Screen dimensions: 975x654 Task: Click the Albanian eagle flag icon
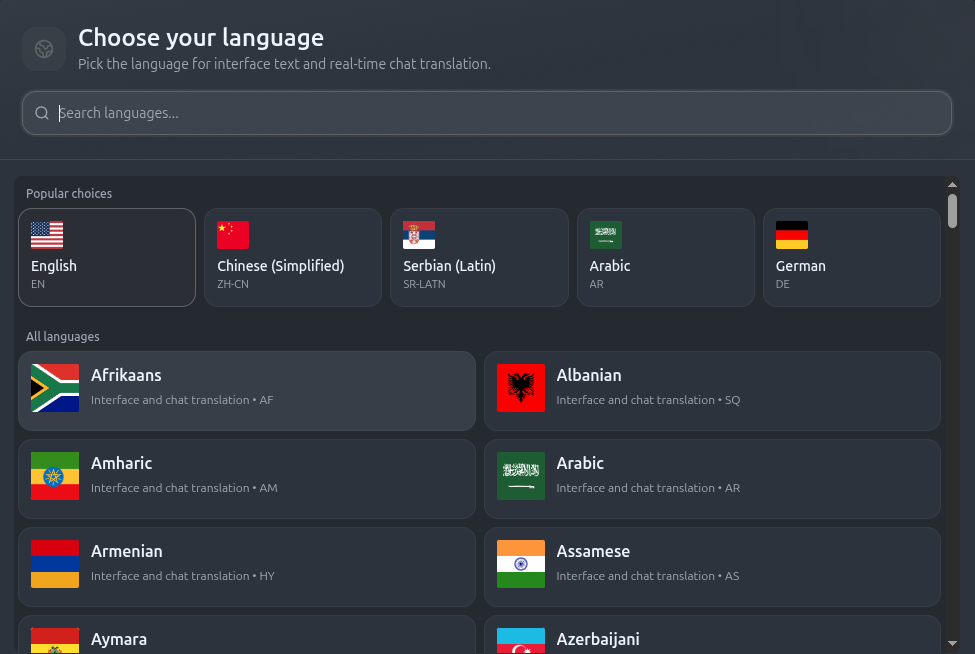521,388
